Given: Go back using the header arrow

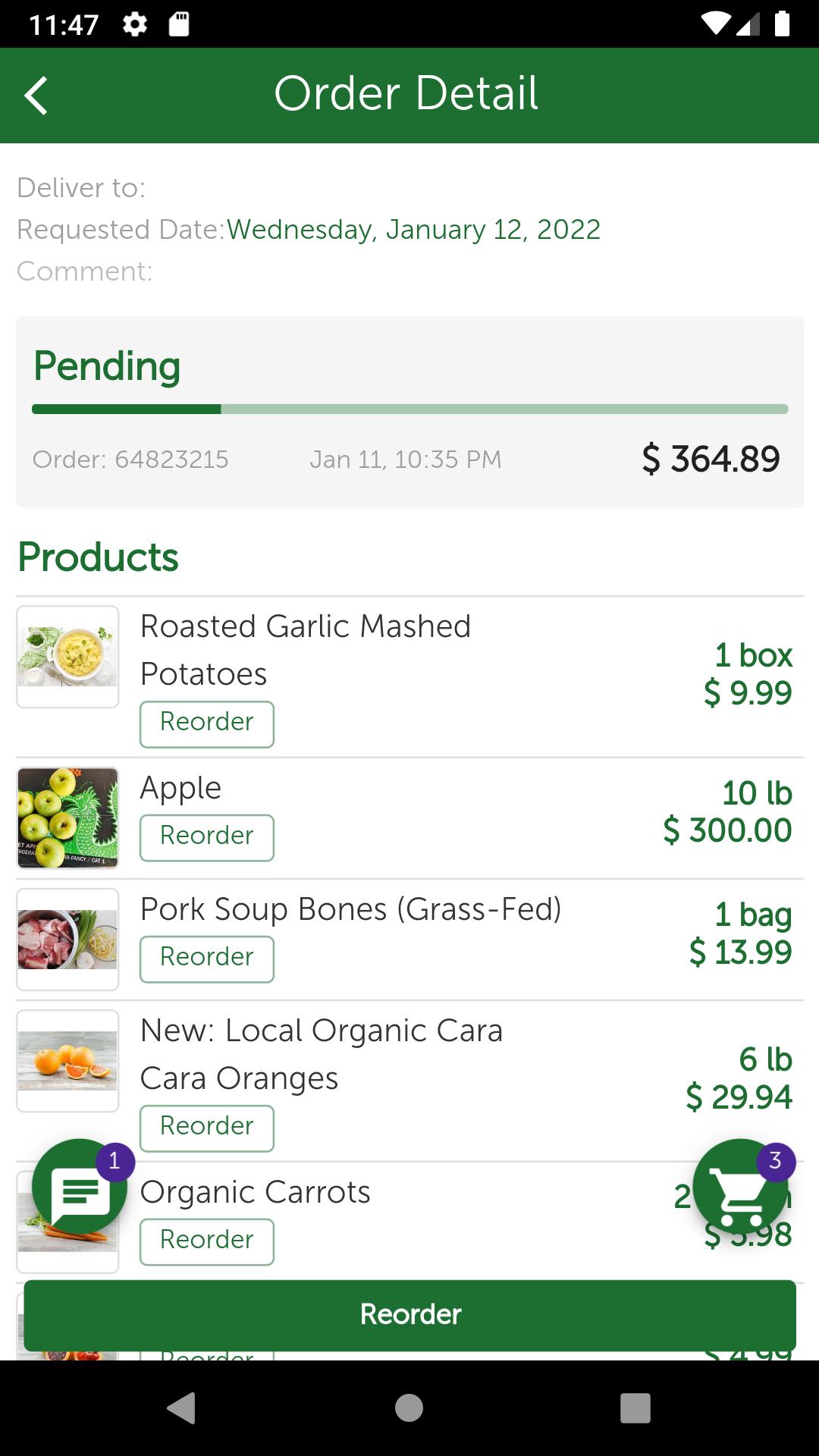Looking at the screenshot, I should pos(36,96).
